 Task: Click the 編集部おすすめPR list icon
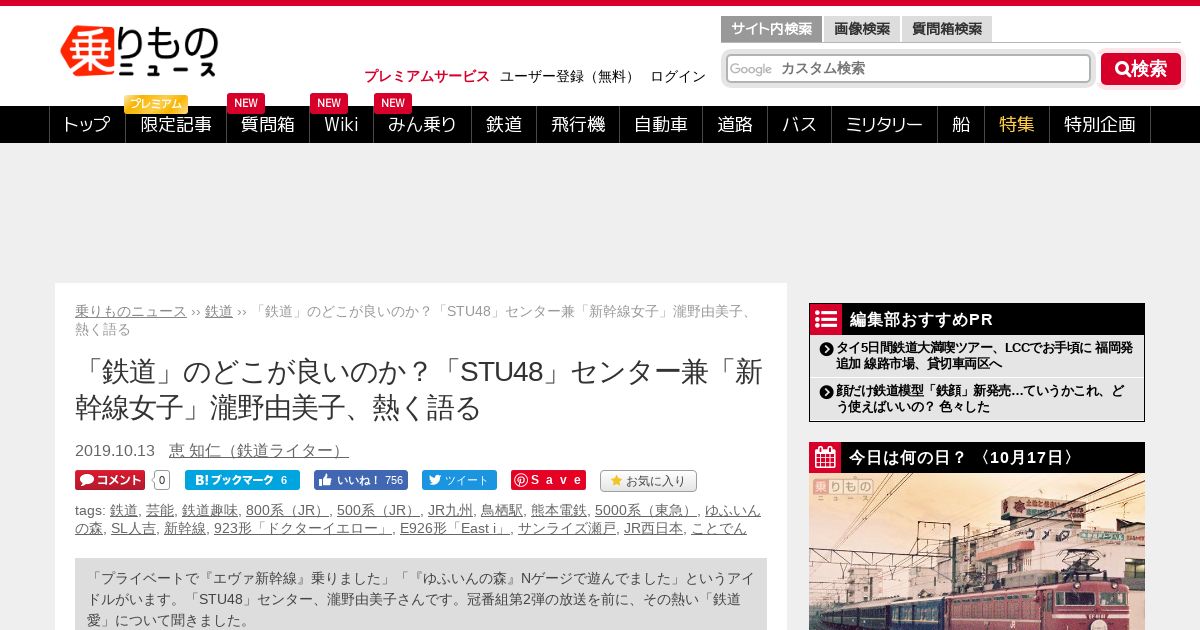(x=826, y=319)
